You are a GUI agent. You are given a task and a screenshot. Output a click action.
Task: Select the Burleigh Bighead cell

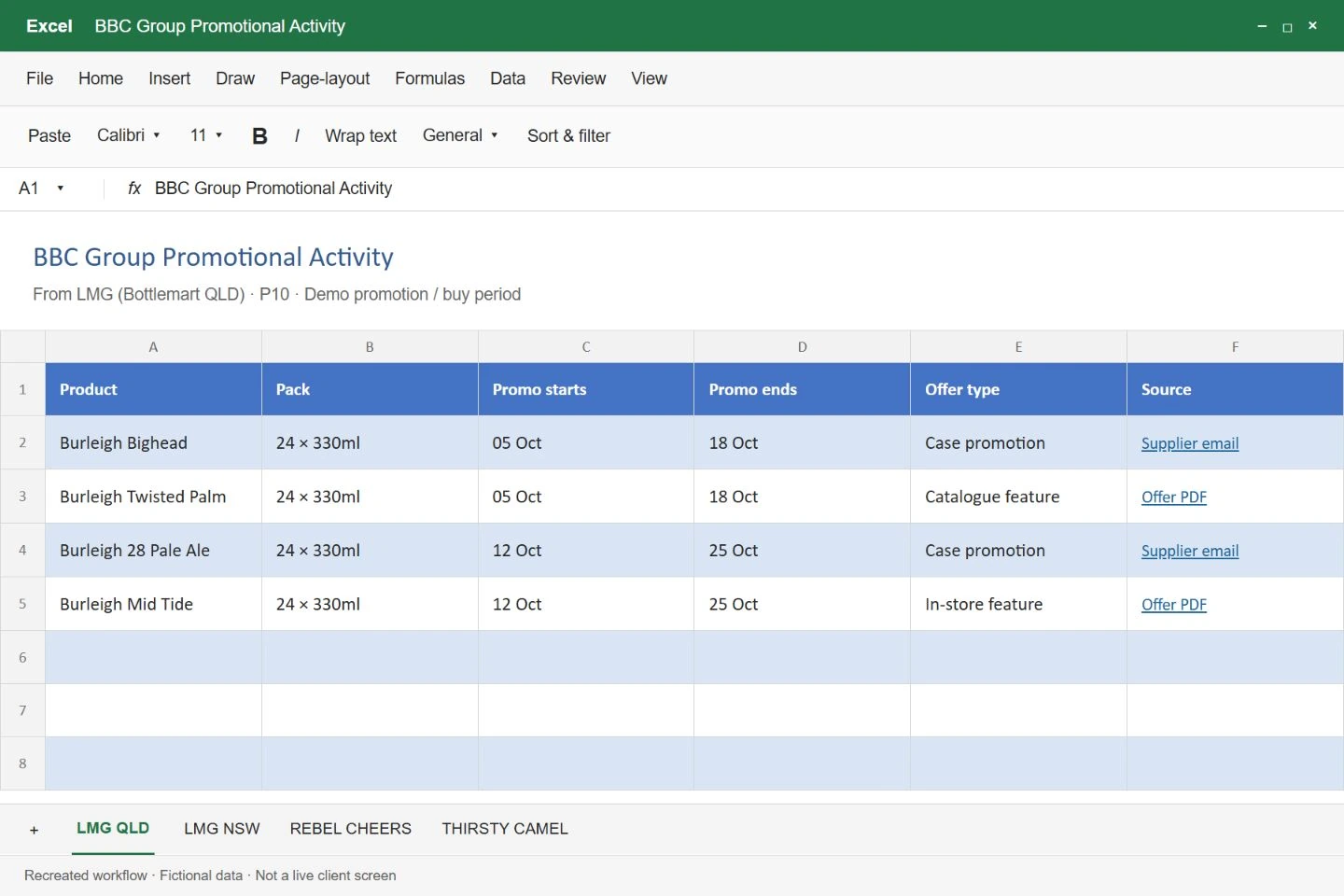click(x=153, y=442)
